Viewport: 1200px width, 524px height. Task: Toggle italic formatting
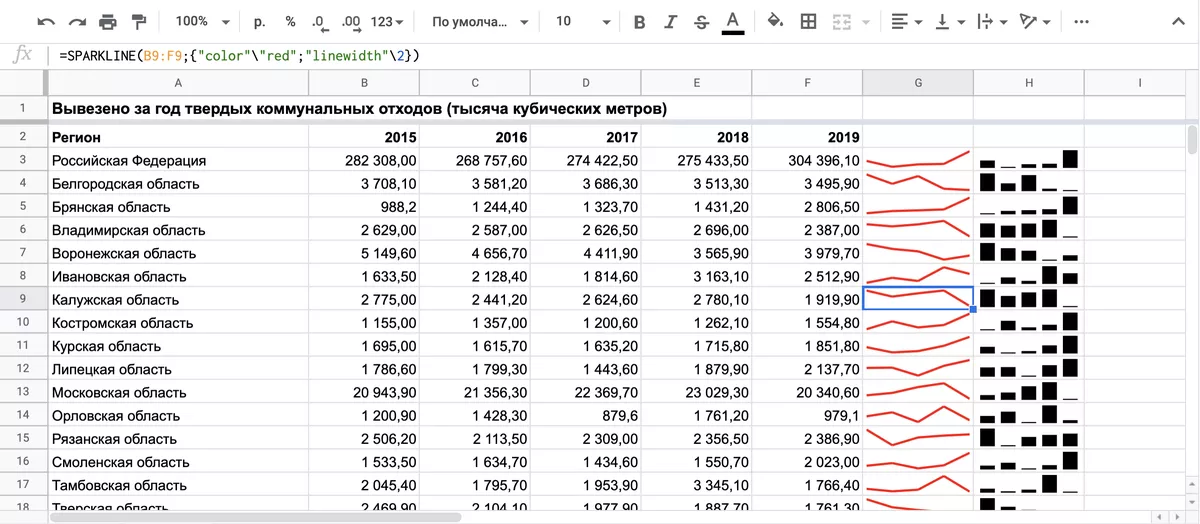pos(670,21)
